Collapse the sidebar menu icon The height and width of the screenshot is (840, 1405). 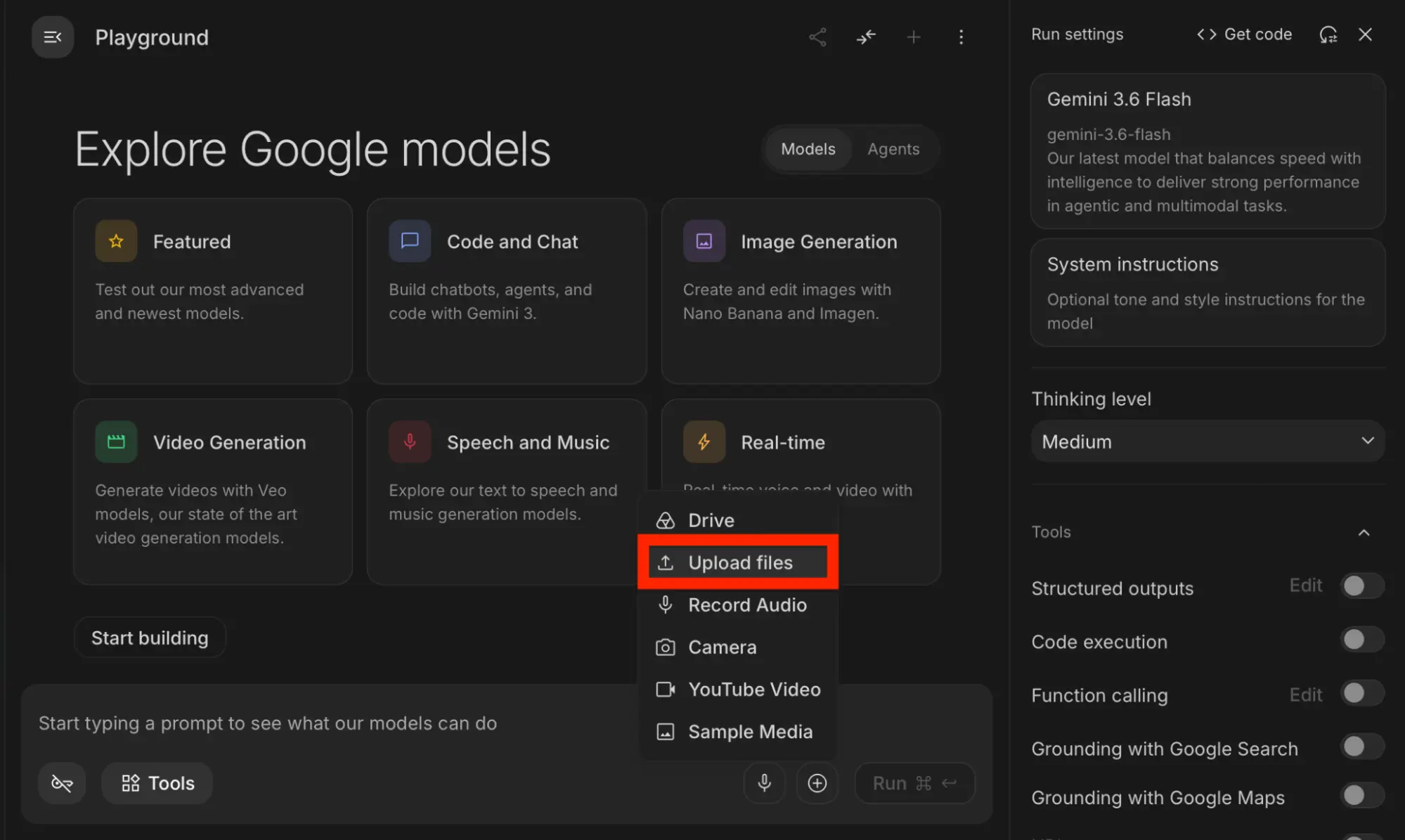(x=53, y=37)
